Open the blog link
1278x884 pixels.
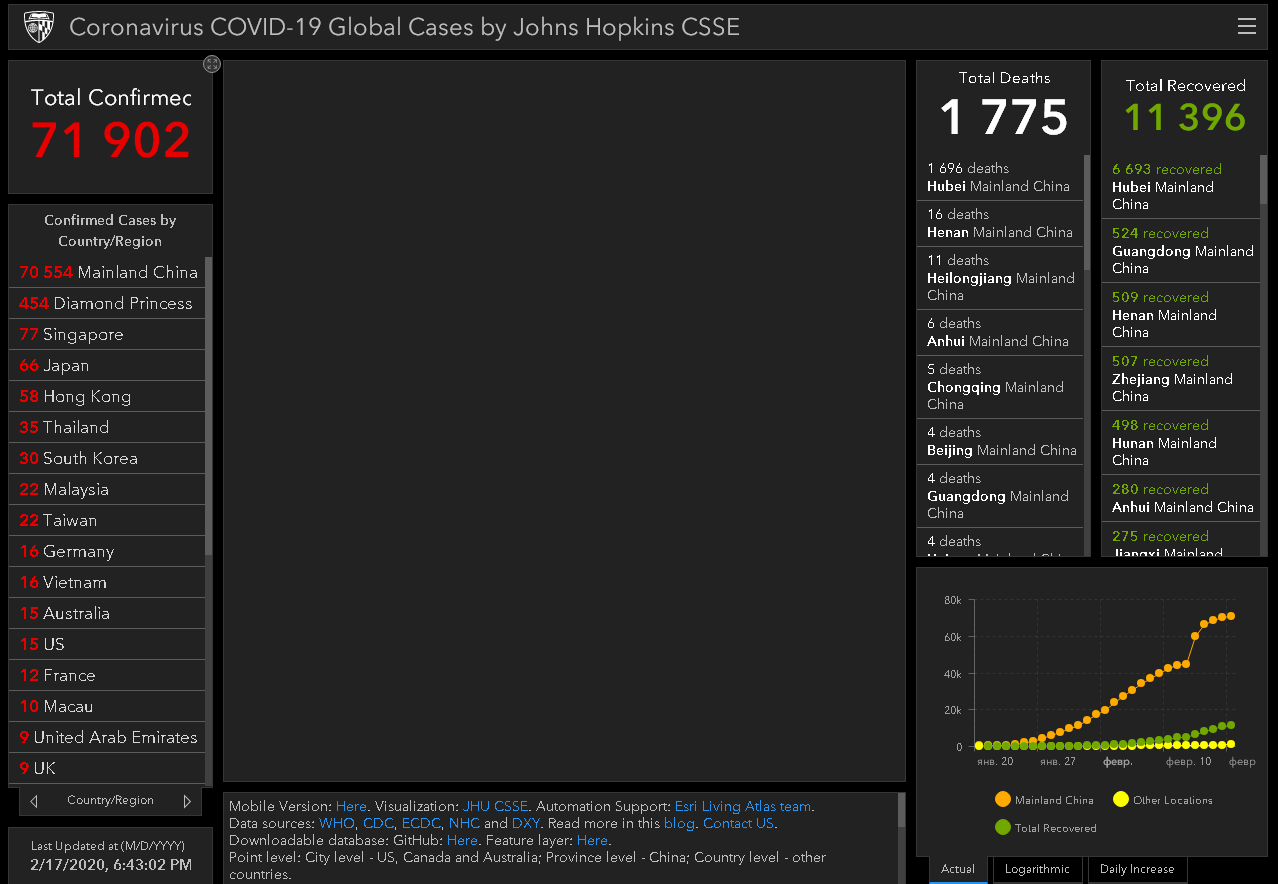tap(679, 824)
